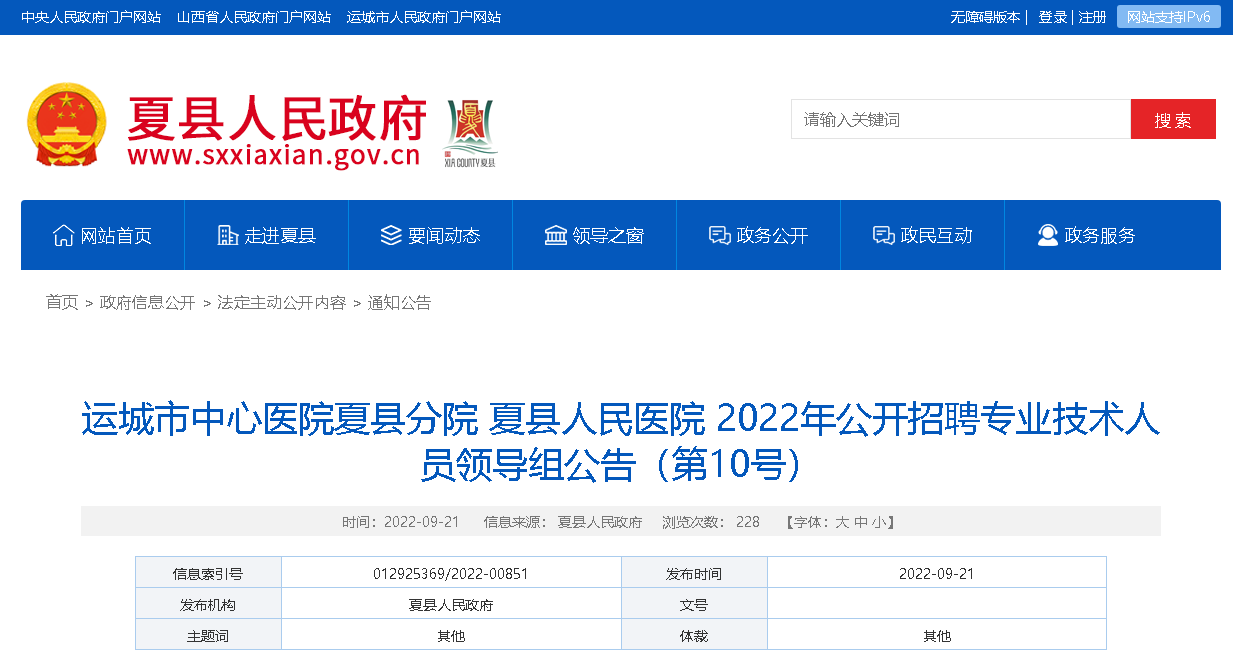Open 运城市人民政府门户网站 link

(424, 17)
